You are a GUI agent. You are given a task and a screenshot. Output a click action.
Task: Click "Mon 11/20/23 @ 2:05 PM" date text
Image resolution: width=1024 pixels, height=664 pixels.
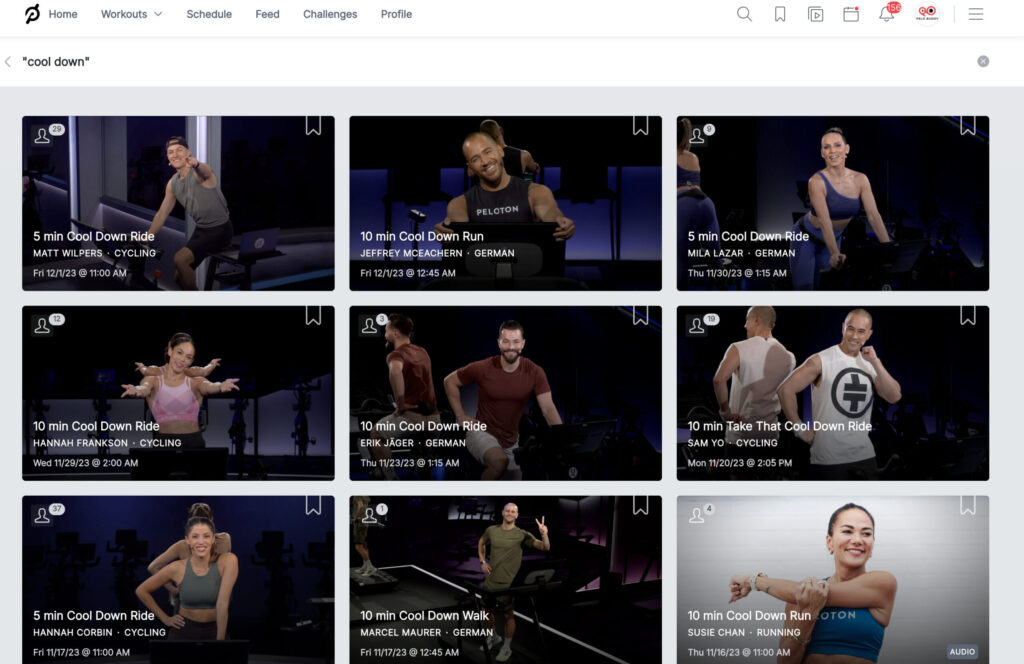click(x=740, y=463)
